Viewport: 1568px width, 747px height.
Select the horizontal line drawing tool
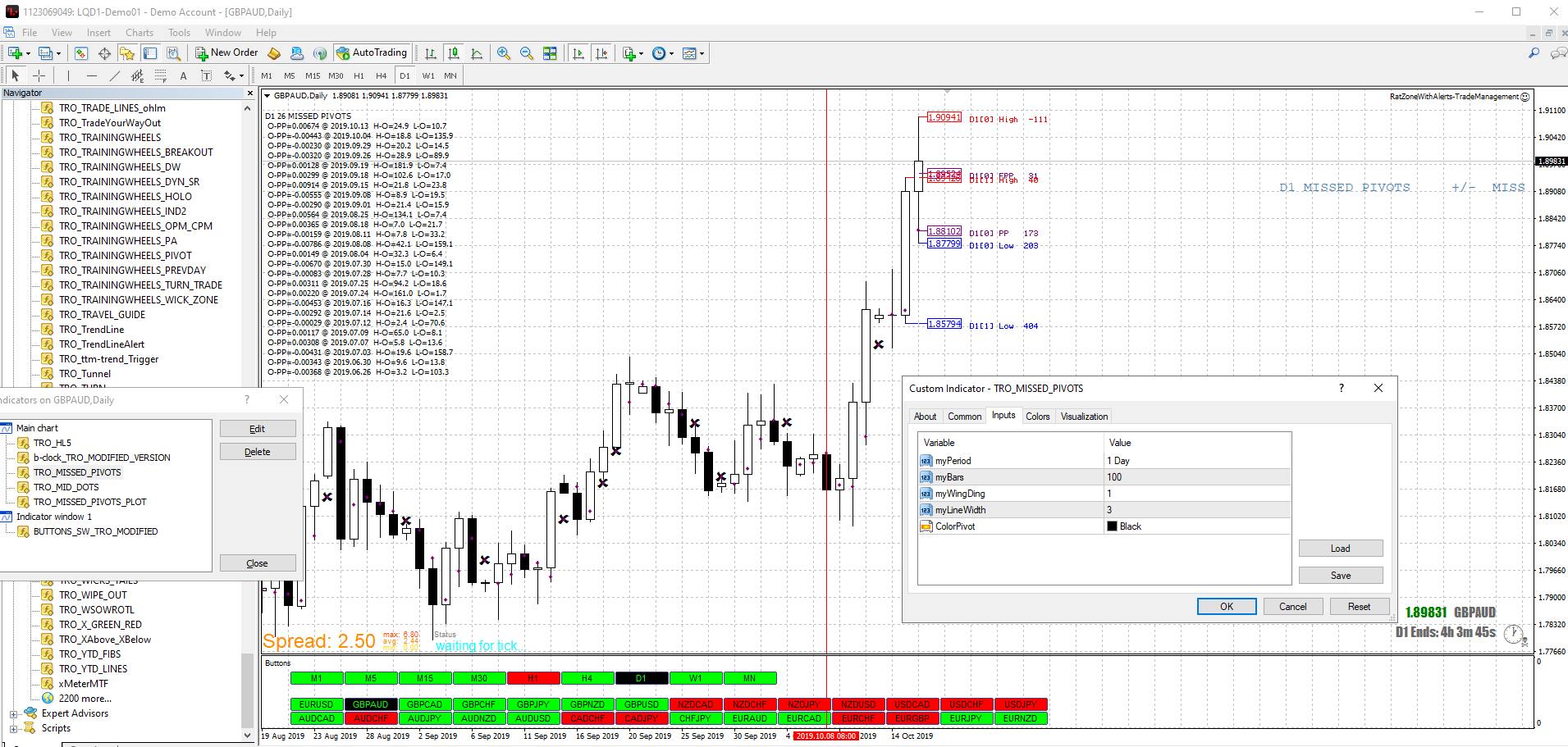pyautogui.click(x=92, y=75)
